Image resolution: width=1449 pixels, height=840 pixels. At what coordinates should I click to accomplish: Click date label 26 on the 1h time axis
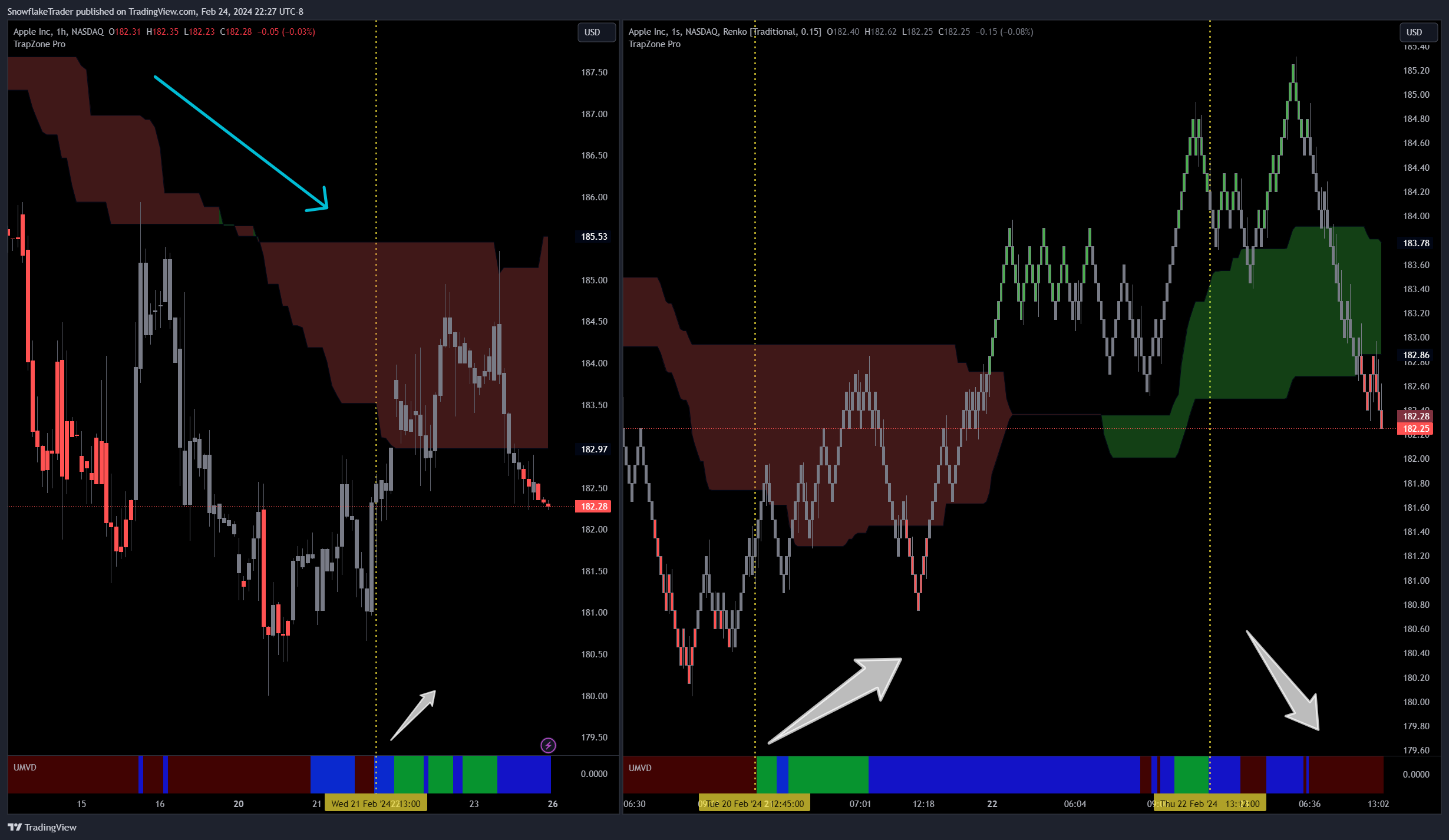(553, 803)
